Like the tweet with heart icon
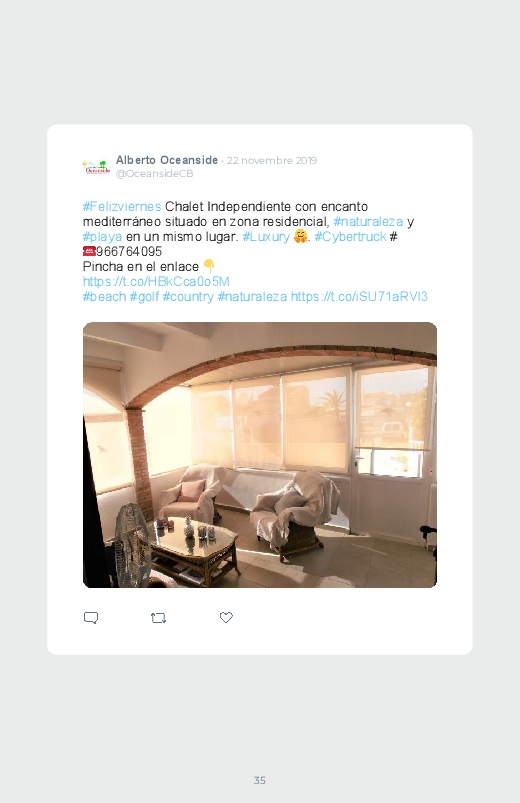The image size is (520, 803). [x=226, y=618]
